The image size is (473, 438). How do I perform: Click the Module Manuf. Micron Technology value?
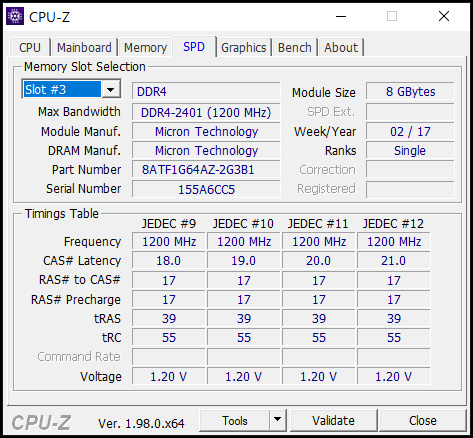coord(206,131)
